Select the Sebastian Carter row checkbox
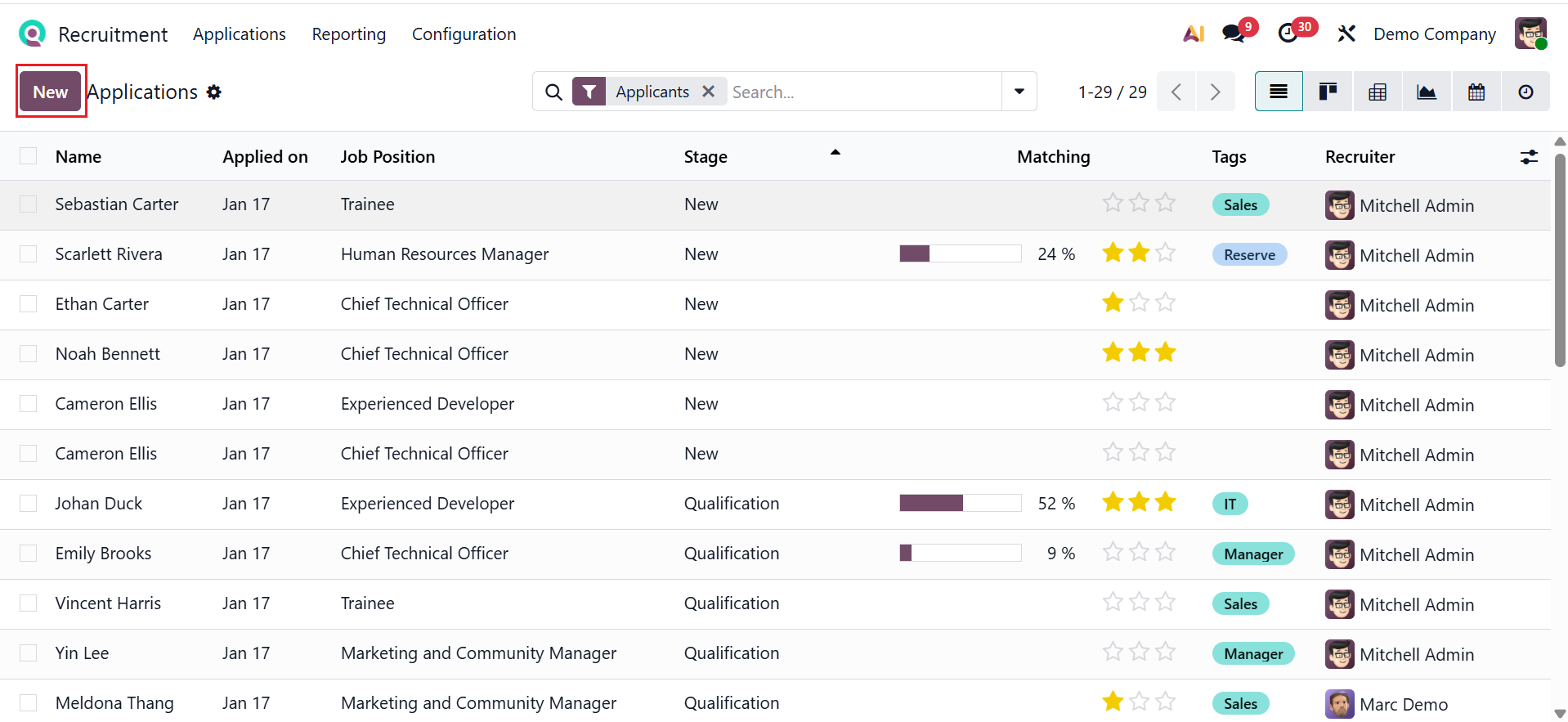Viewport: 1568px width, 722px height. 29,204
